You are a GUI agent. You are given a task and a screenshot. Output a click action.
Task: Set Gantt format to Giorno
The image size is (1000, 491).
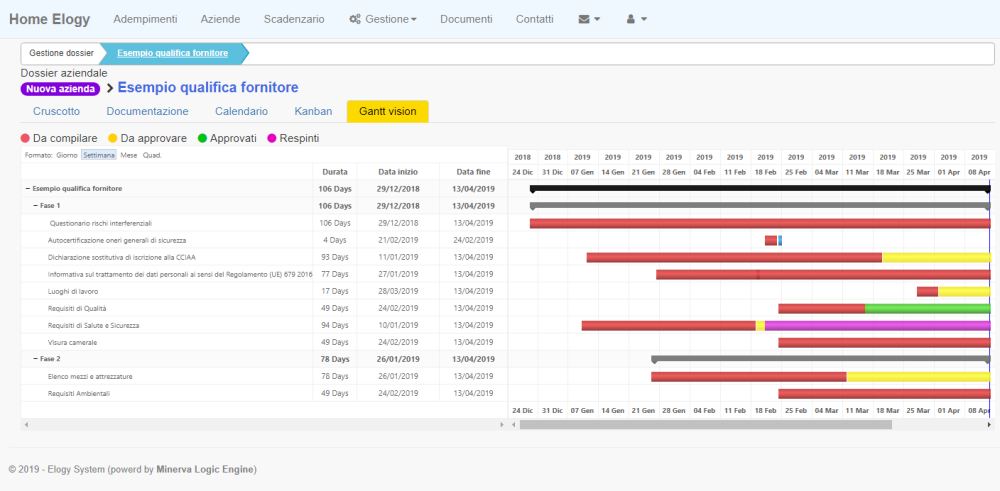67,155
